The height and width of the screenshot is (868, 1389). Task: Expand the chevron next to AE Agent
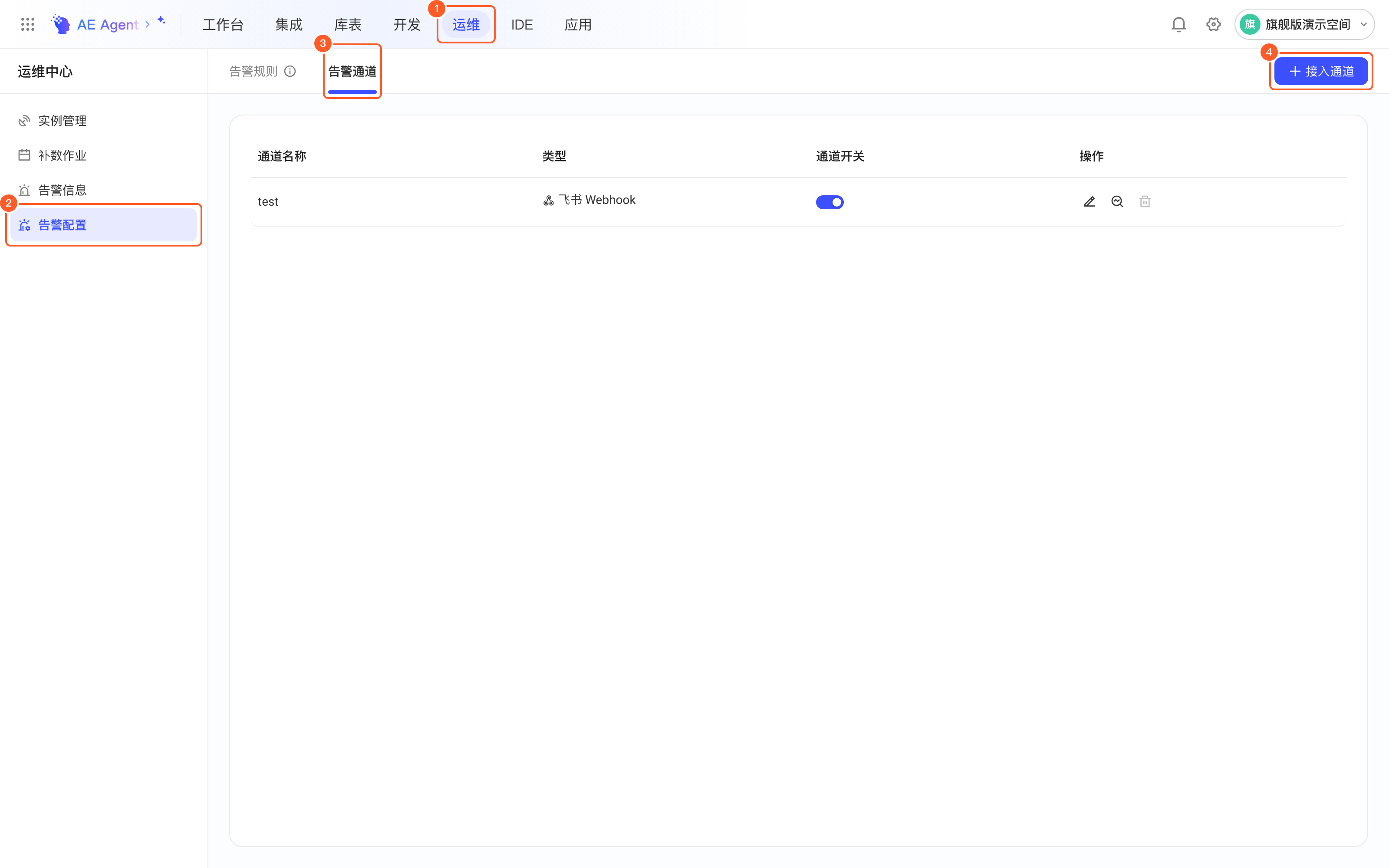coord(148,24)
